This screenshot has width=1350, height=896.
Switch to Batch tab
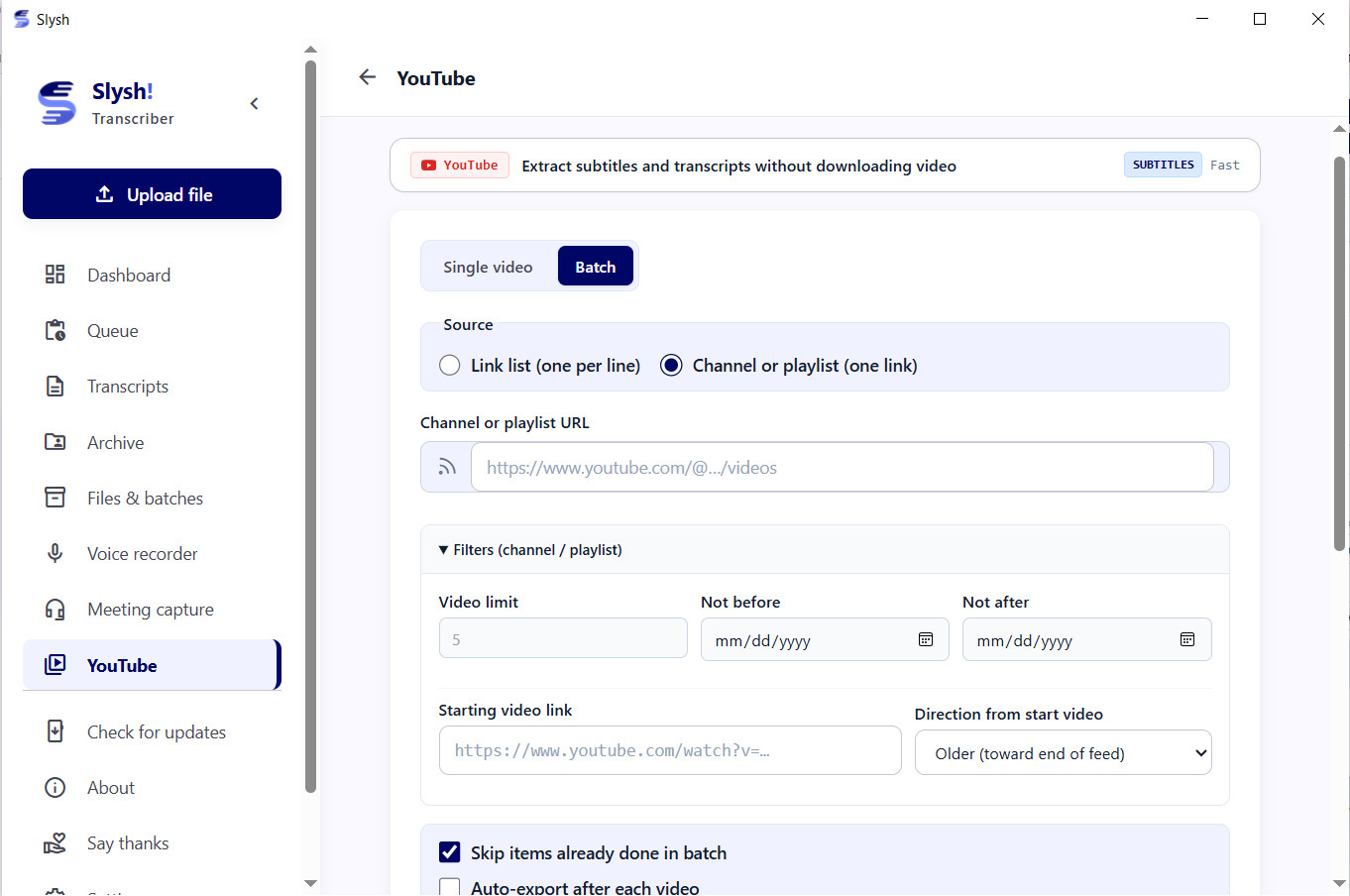click(596, 267)
